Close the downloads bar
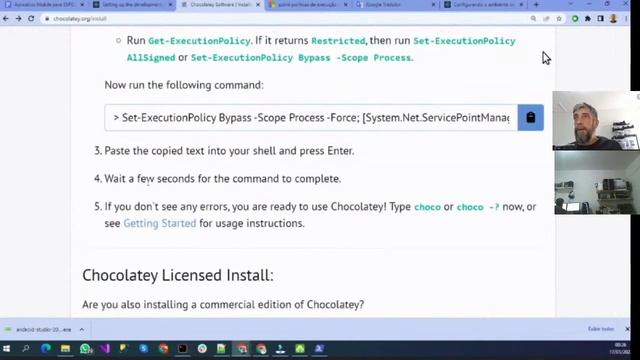 pyautogui.click(x=627, y=329)
